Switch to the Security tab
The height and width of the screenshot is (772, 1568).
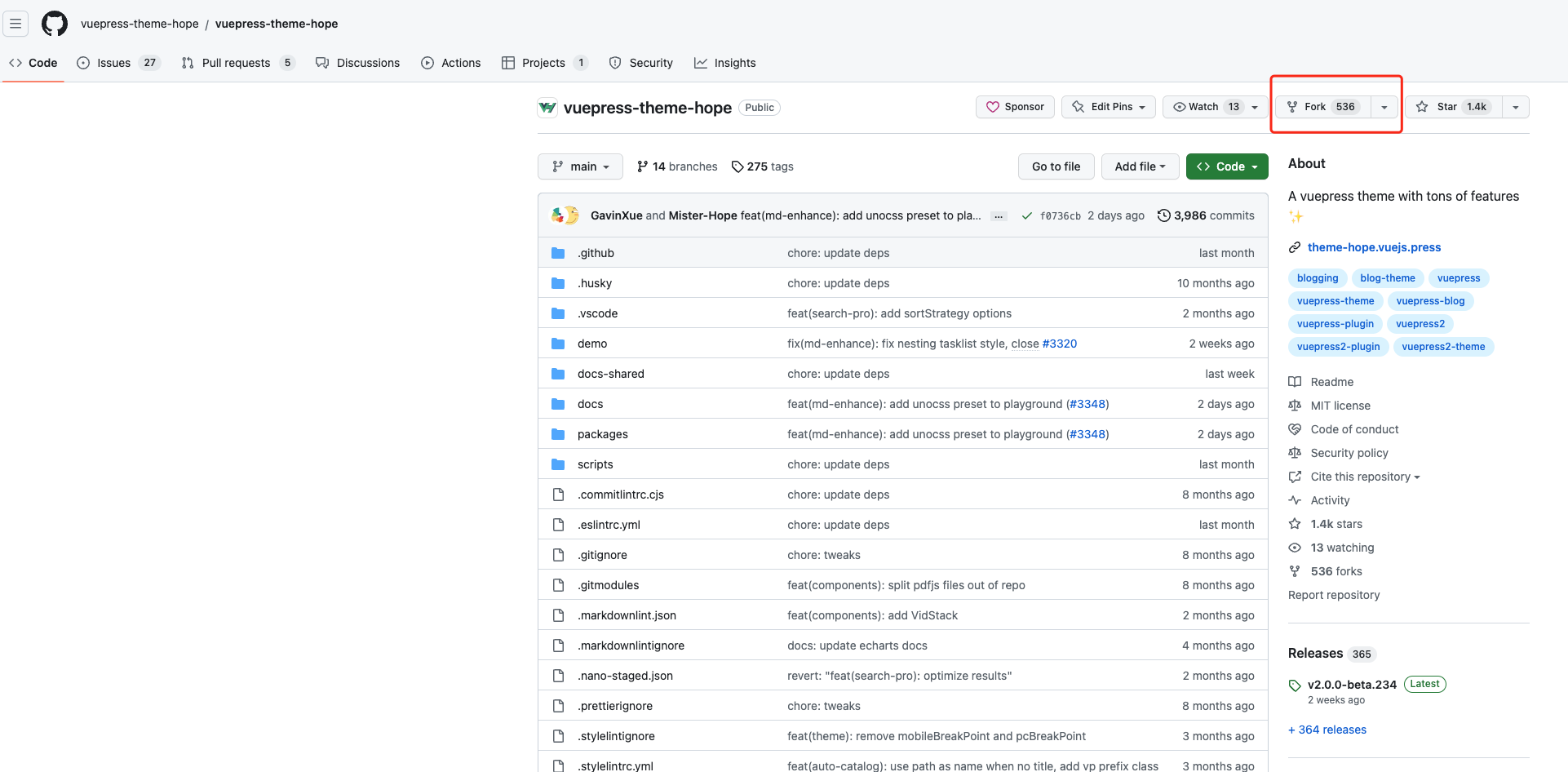641,63
